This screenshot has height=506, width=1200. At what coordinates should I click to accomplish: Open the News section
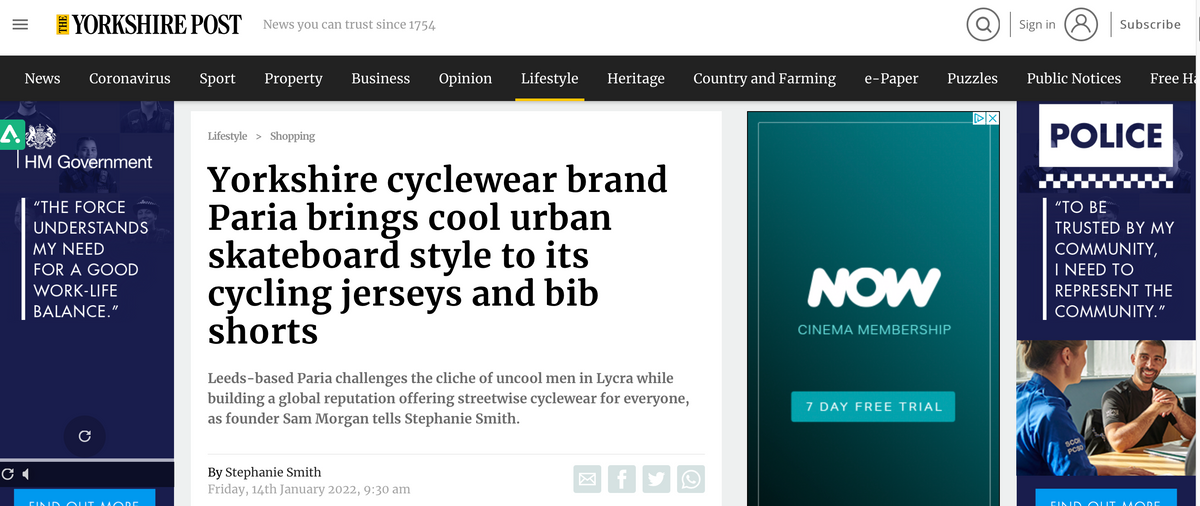click(x=42, y=78)
